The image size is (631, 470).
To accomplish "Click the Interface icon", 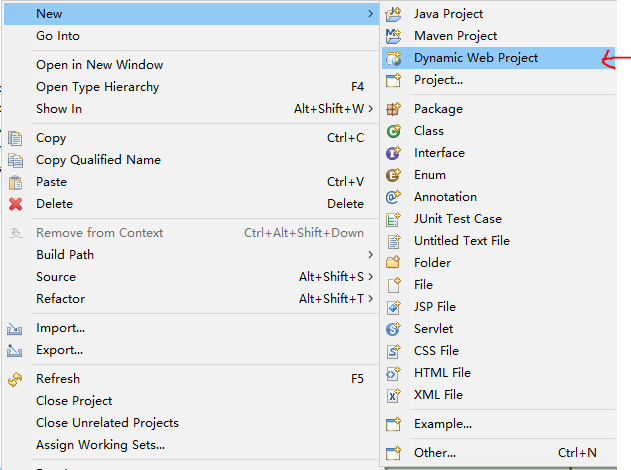I will tap(394, 153).
